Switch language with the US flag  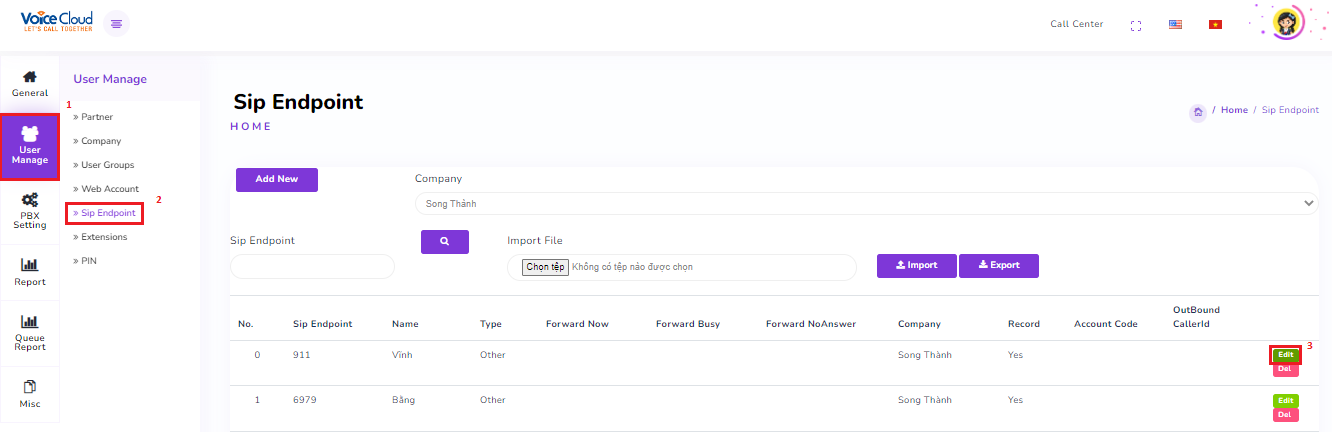click(1176, 25)
